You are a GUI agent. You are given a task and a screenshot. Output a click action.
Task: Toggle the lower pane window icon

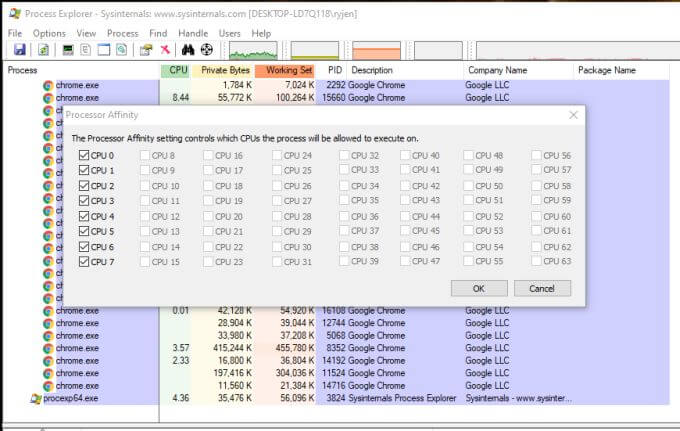[104, 50]
